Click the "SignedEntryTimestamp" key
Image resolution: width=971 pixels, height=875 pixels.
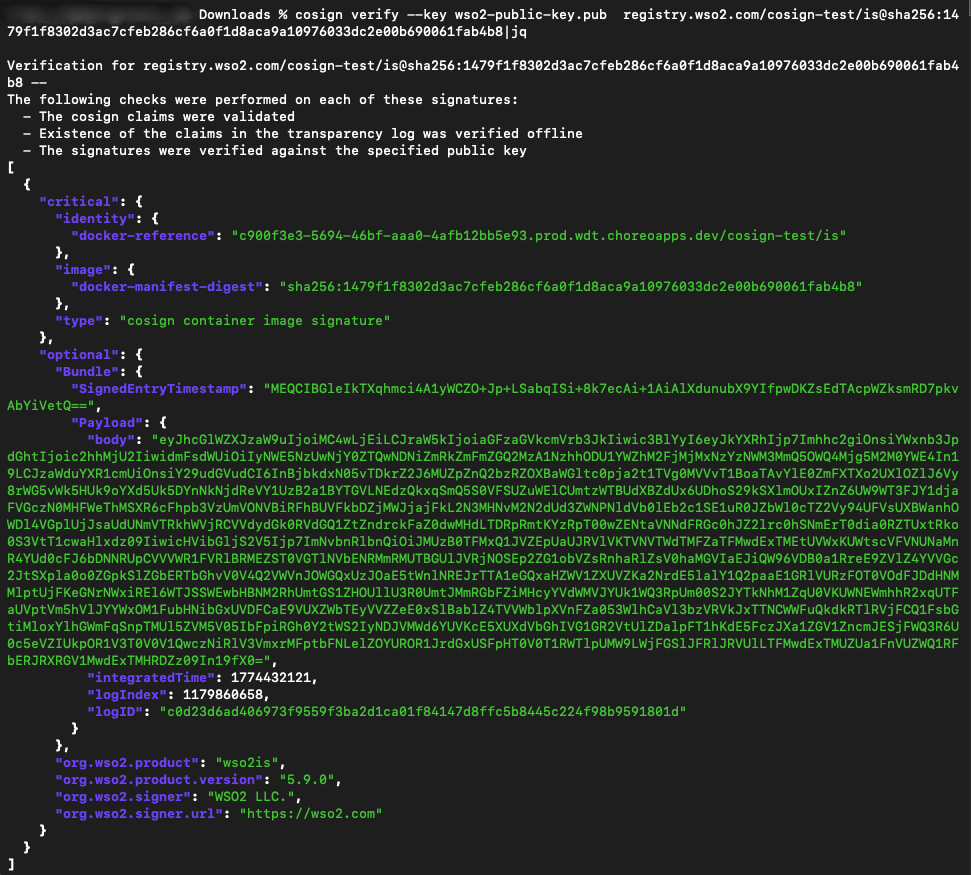159,389
